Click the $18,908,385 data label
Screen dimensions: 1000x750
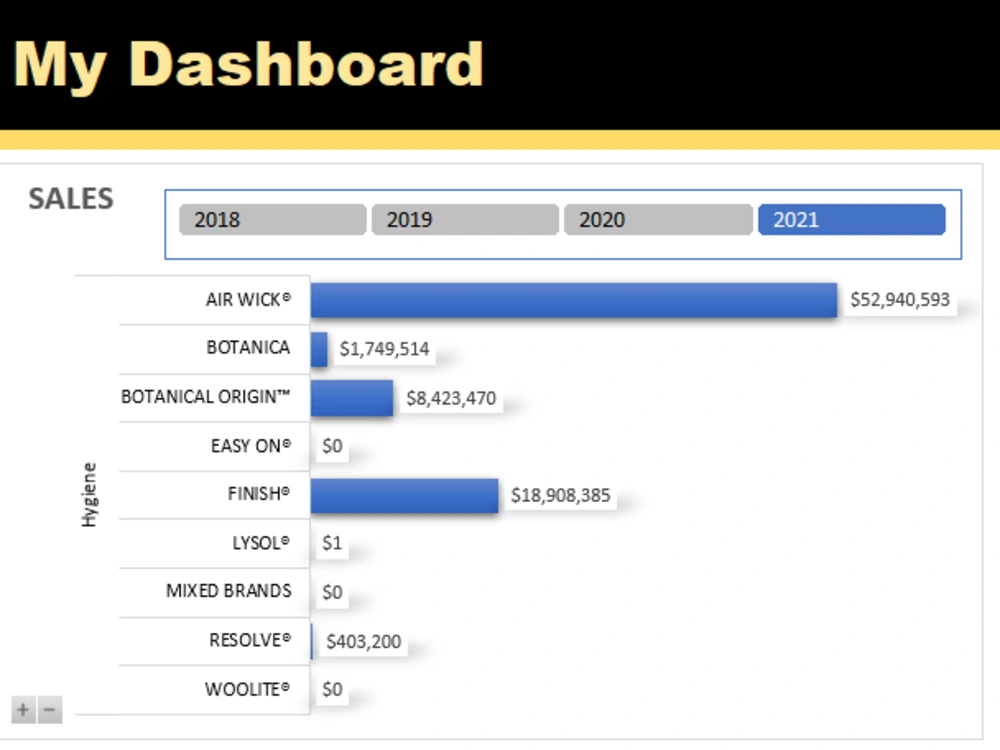click(561, 495)
